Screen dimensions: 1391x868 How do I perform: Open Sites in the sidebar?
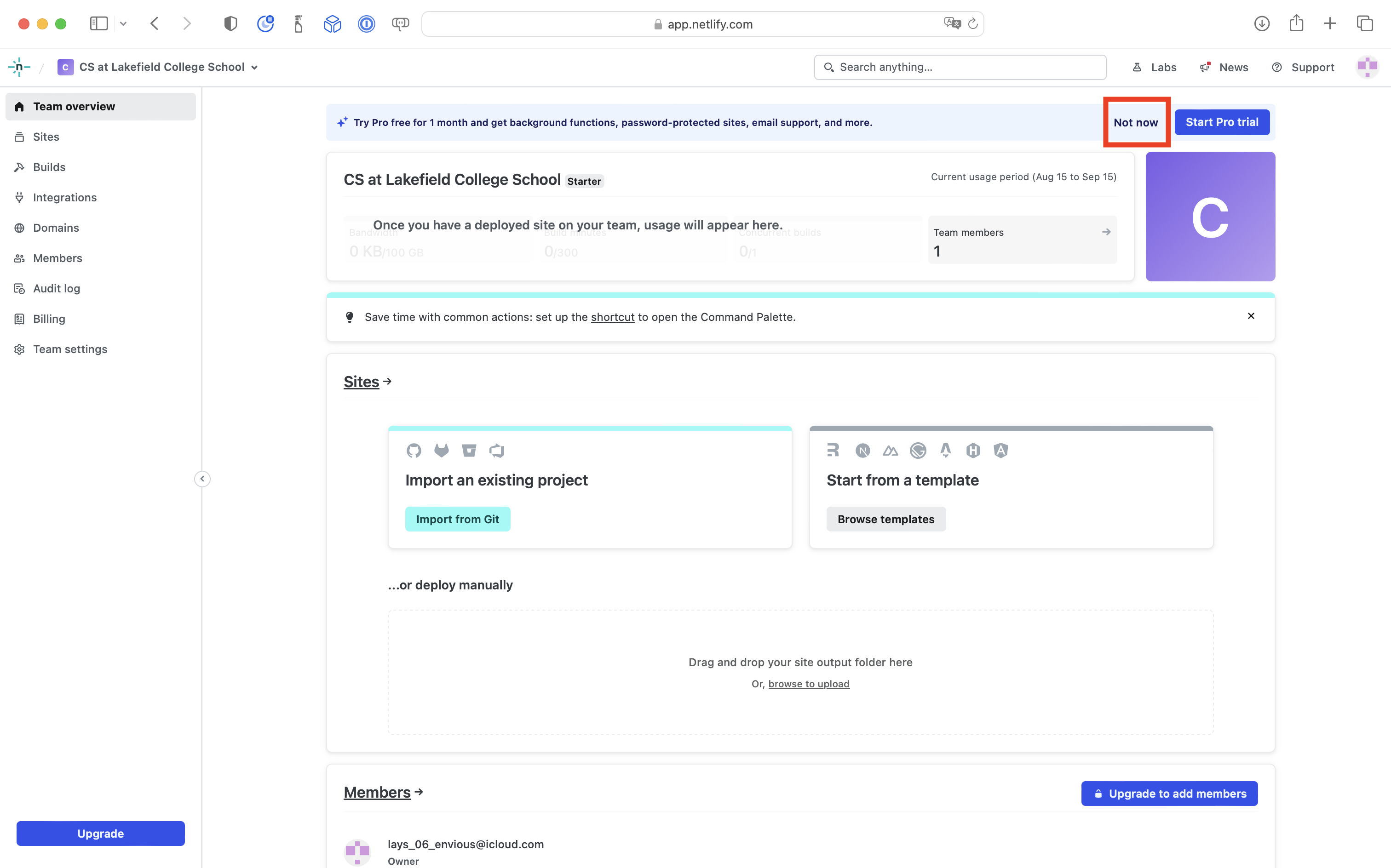click(x=100, y=137)
